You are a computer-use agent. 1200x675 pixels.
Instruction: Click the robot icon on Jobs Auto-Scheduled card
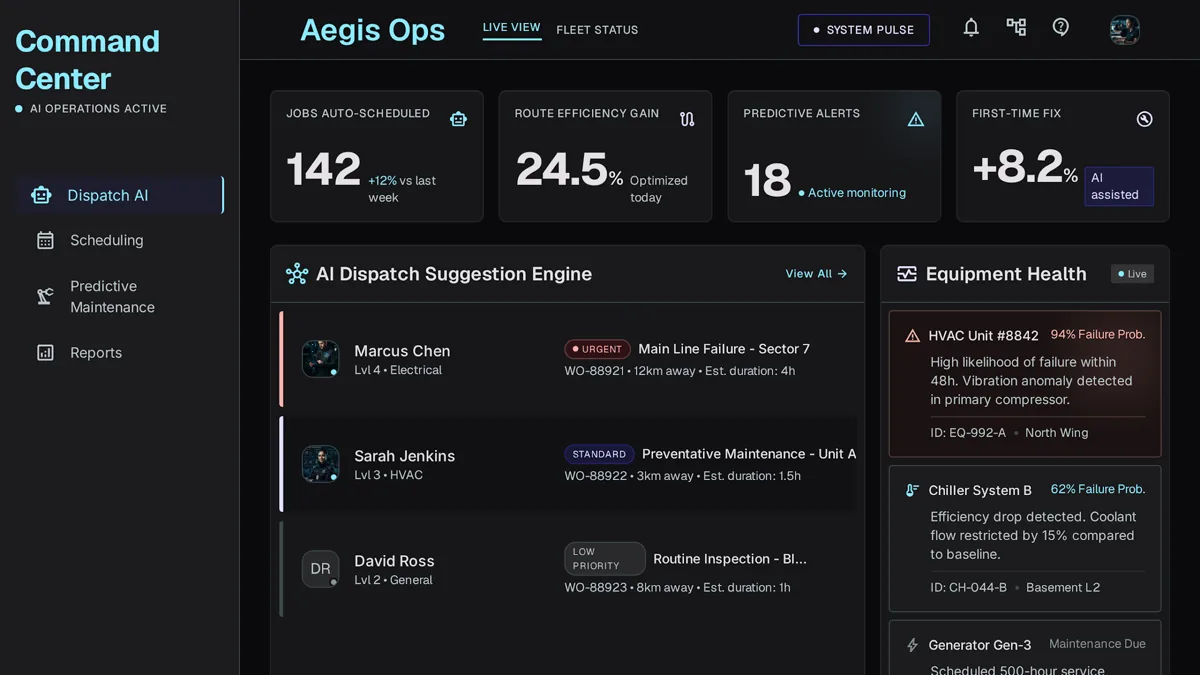[x=458, y=119]
